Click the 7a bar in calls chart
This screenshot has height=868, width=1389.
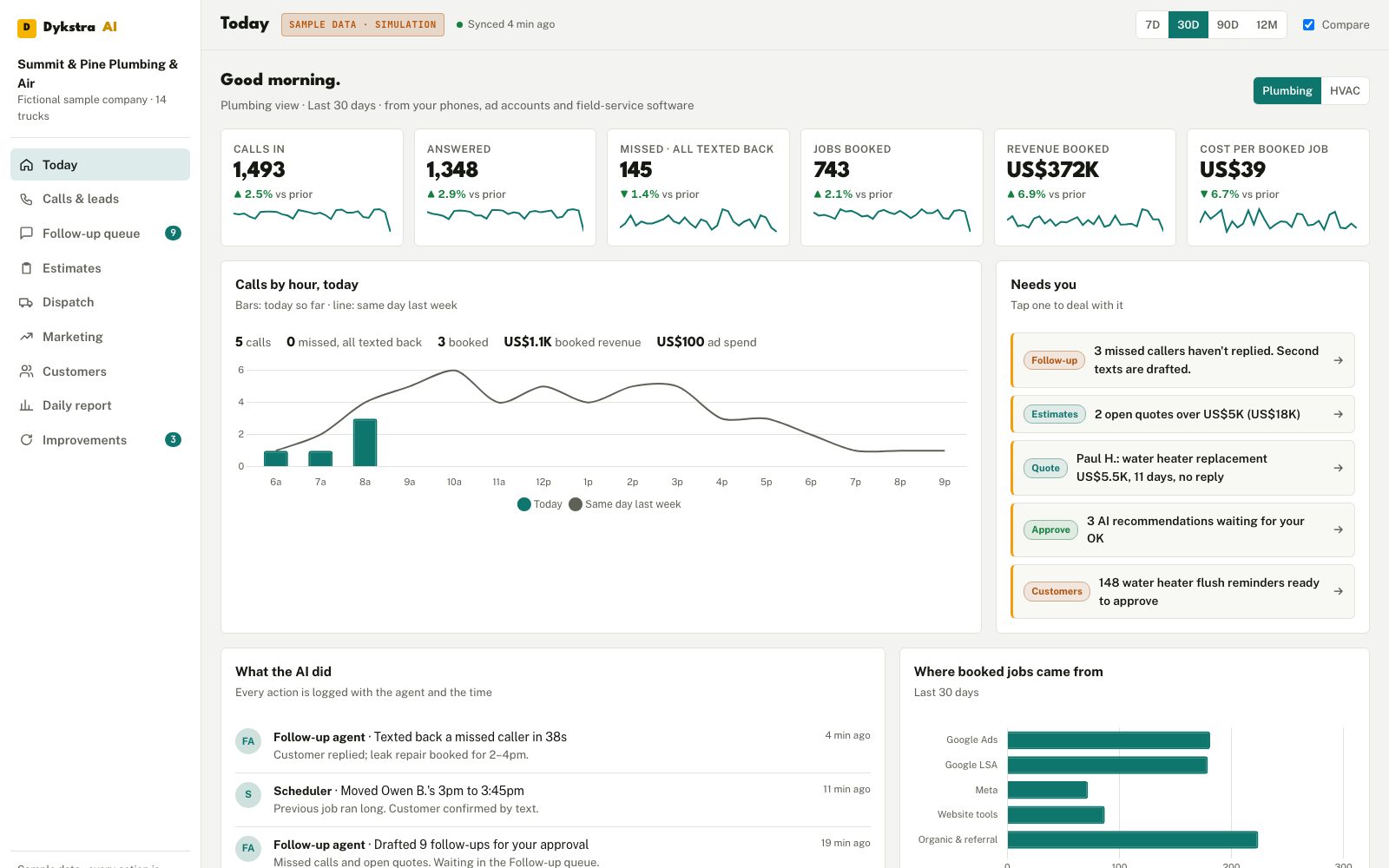pyautogui.click(x=320, y=458)
